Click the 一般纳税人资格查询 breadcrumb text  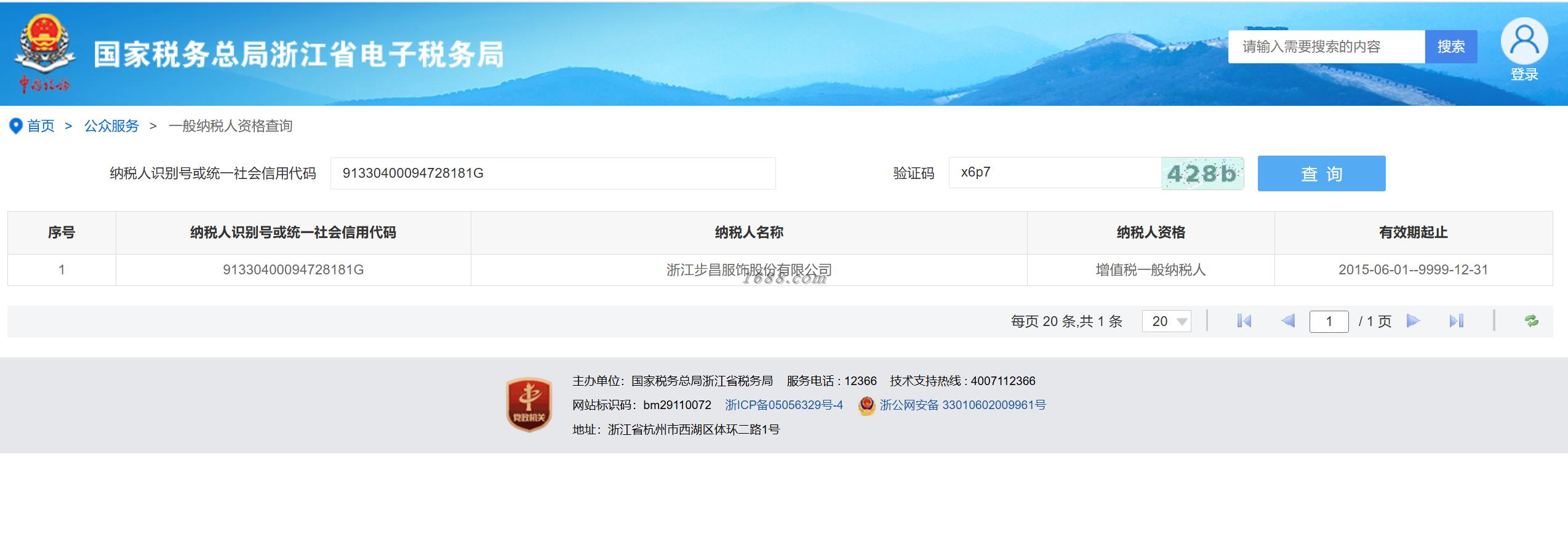tap(230, 126)
